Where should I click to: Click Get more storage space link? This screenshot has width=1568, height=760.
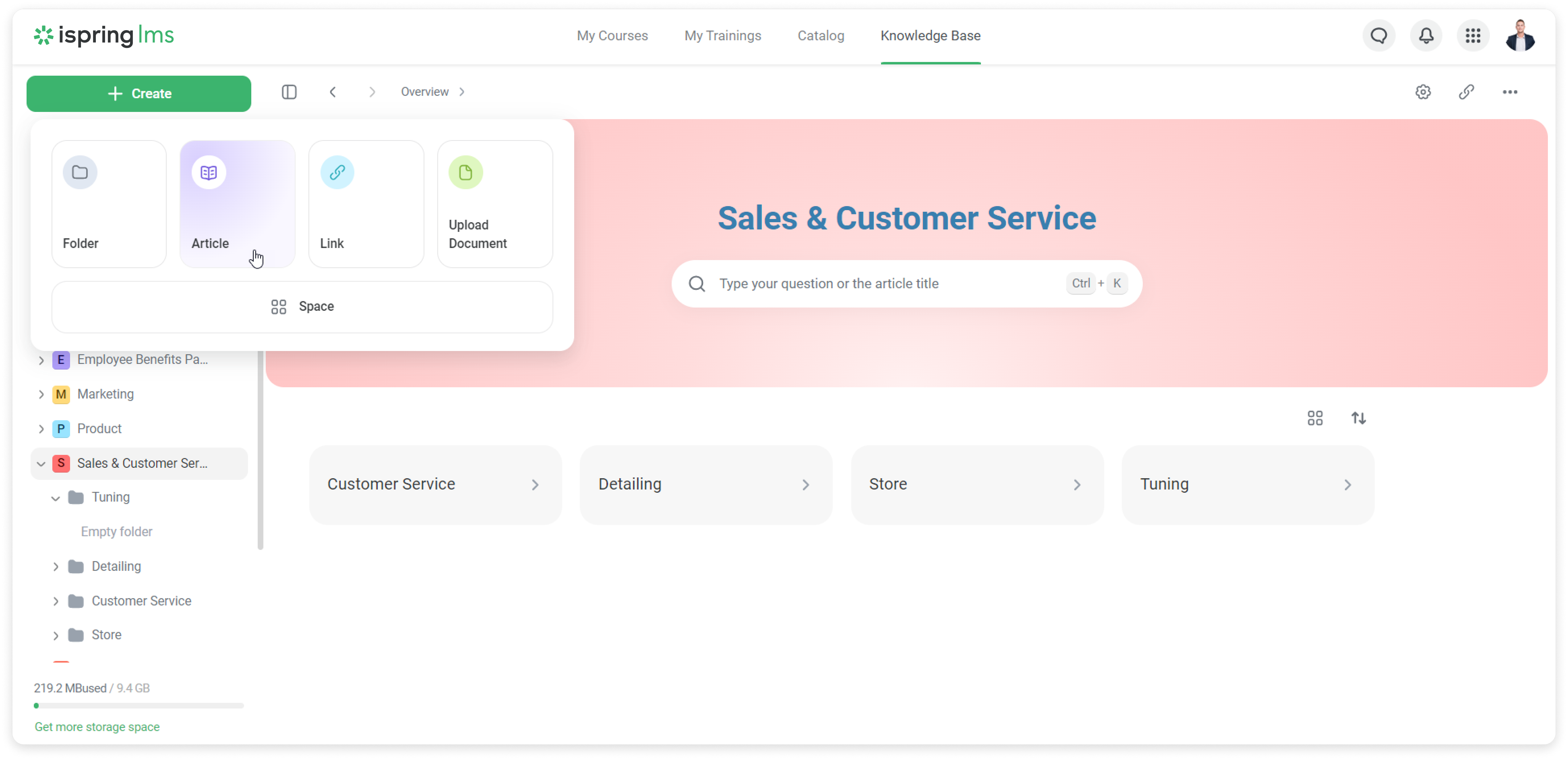[97, 727]
